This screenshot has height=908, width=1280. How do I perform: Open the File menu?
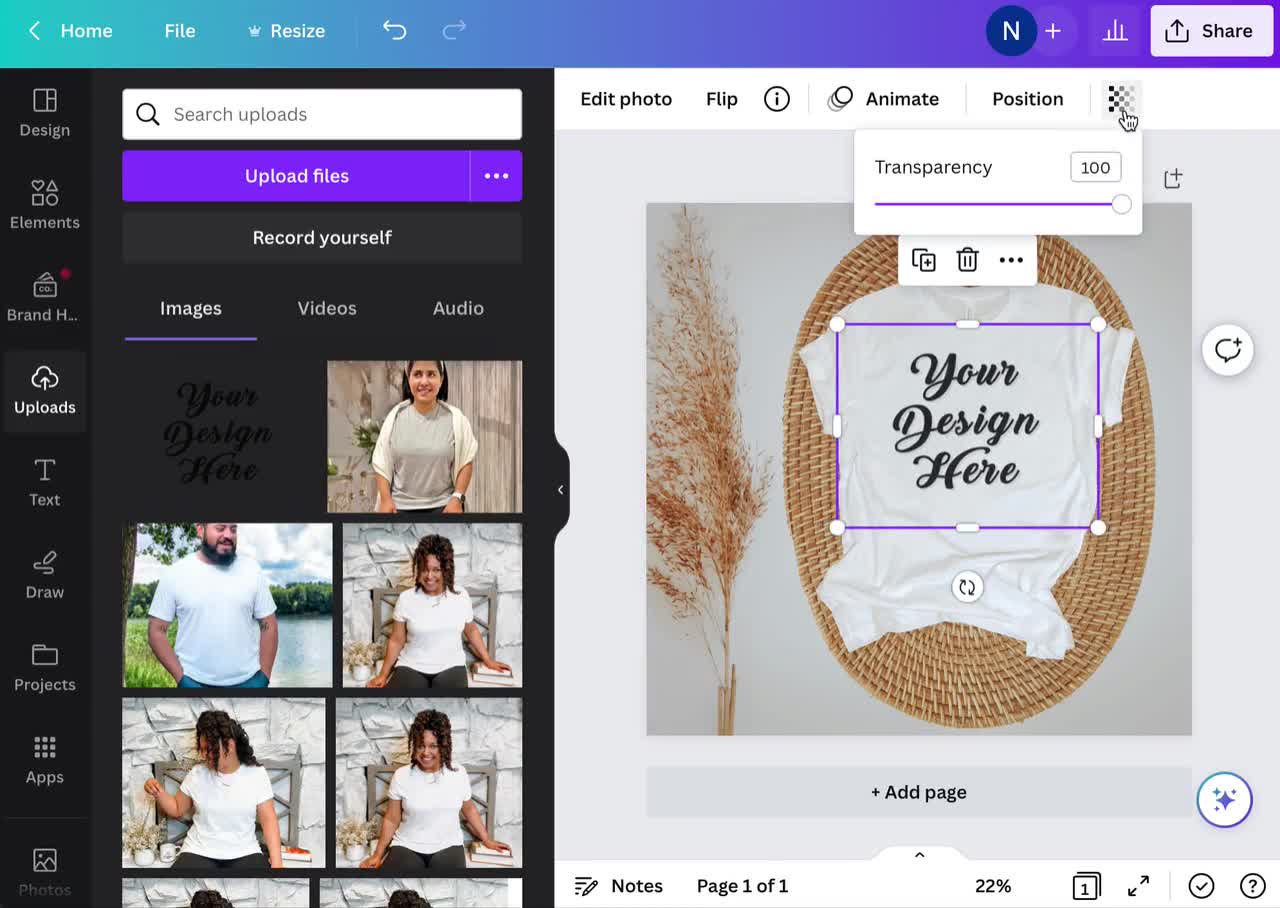(180, 31)
